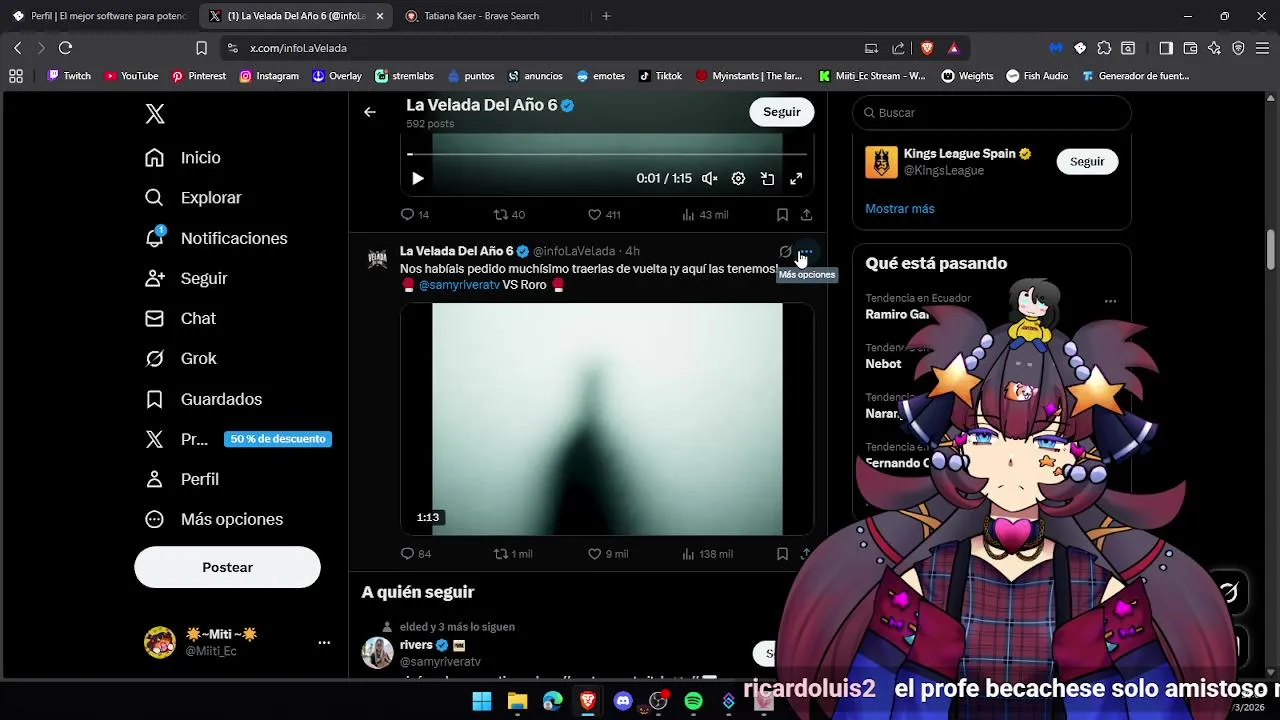The height and width of the screenshot is (720, 1280).
Task: Open the Brave Wallet icon
Action: tap(1190, 48)
